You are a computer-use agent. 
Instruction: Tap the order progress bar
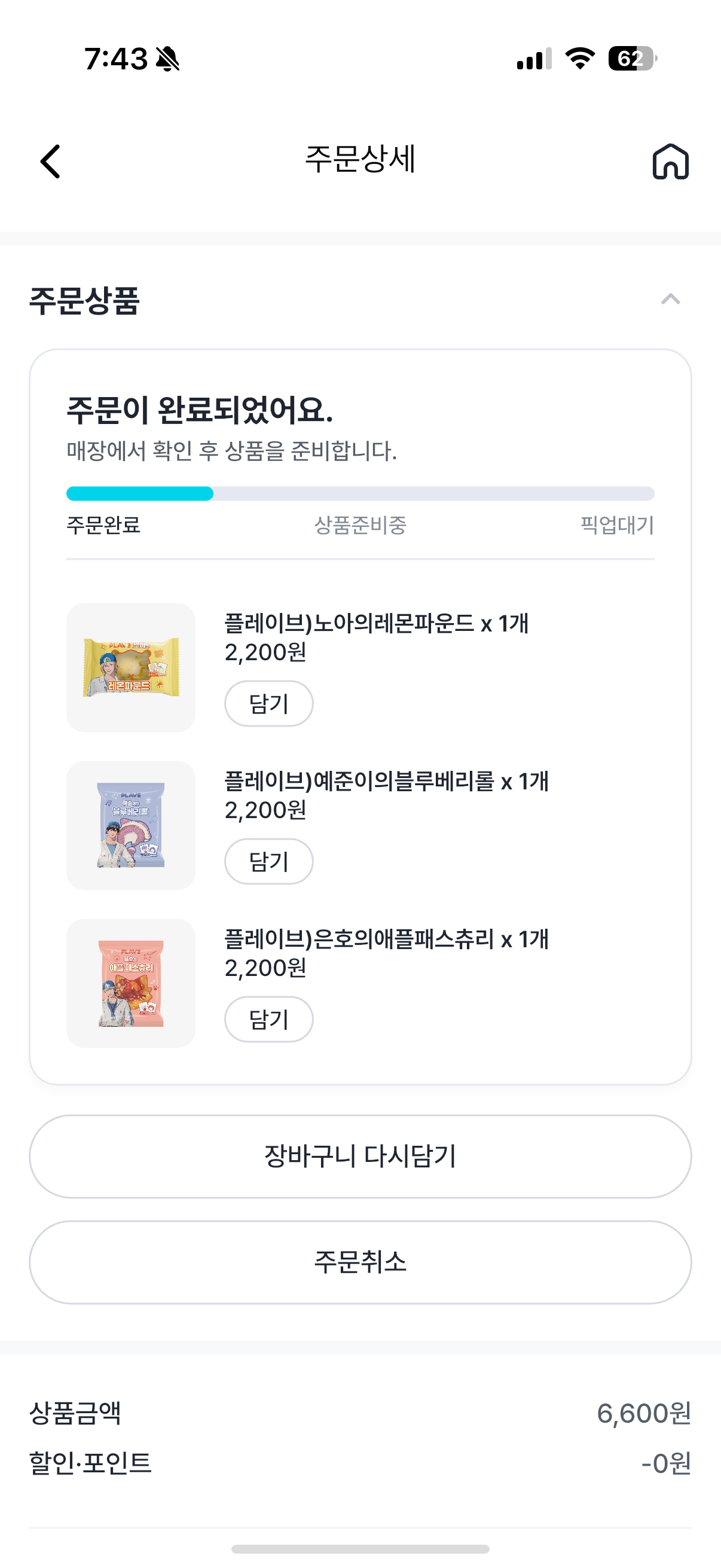coord(360,493)
